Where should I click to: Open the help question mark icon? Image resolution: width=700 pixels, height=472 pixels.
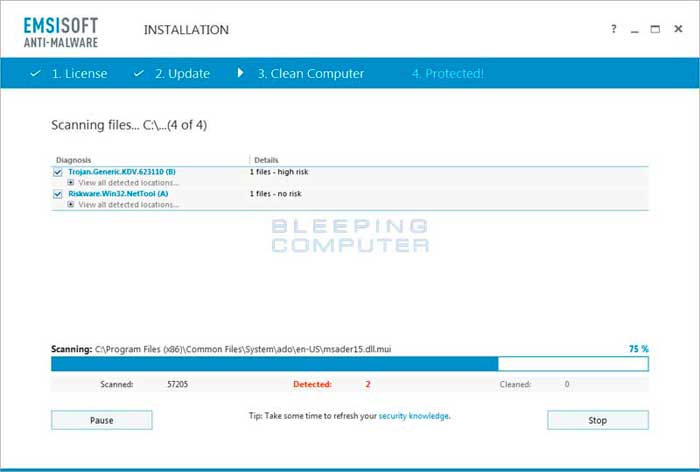tap(614, 29)
